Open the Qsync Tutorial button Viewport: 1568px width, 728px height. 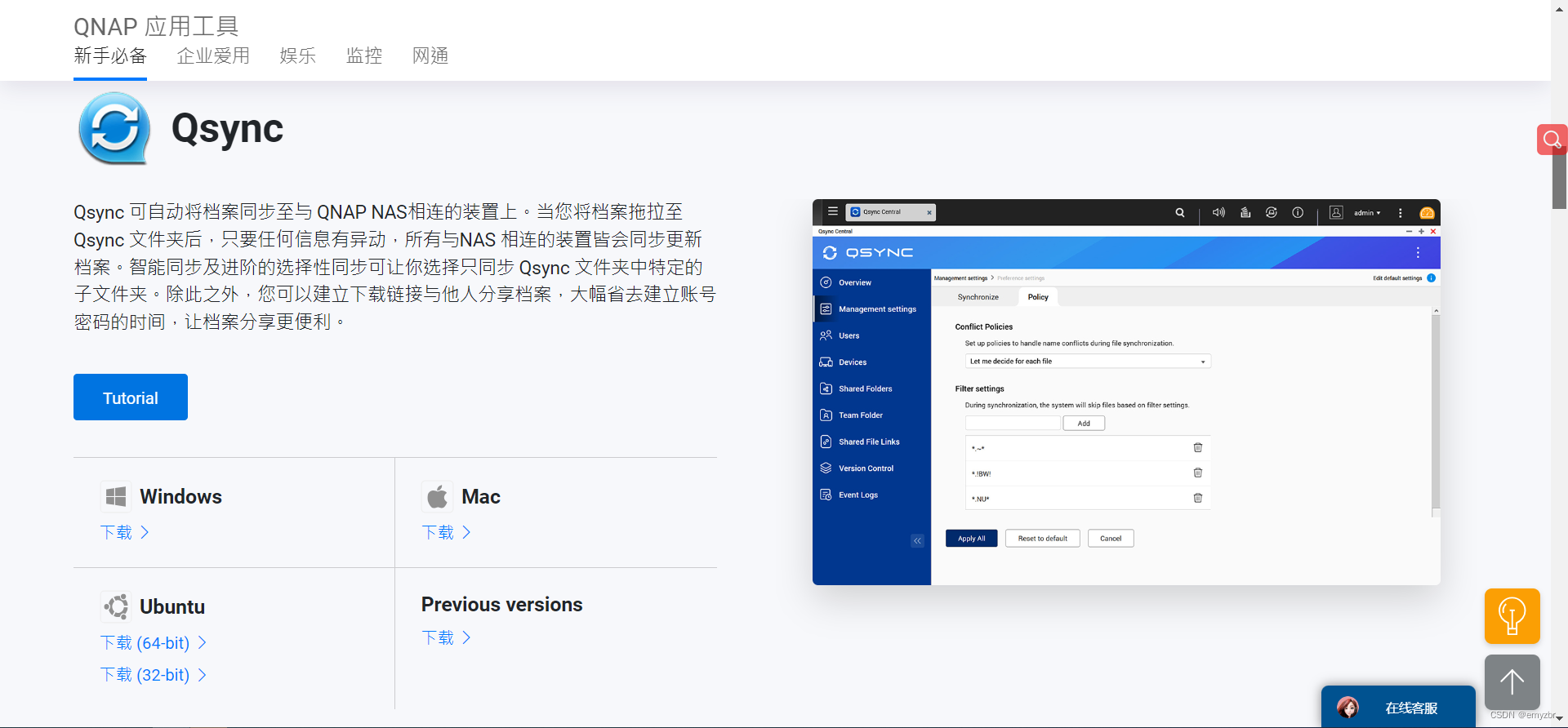pos(131,397)
